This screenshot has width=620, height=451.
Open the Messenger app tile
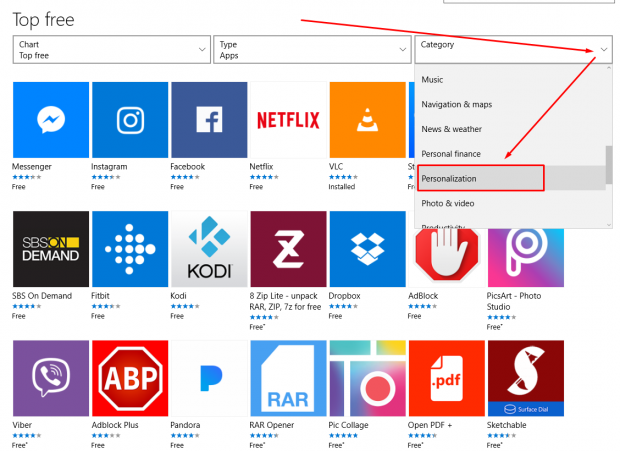(50, 120)
